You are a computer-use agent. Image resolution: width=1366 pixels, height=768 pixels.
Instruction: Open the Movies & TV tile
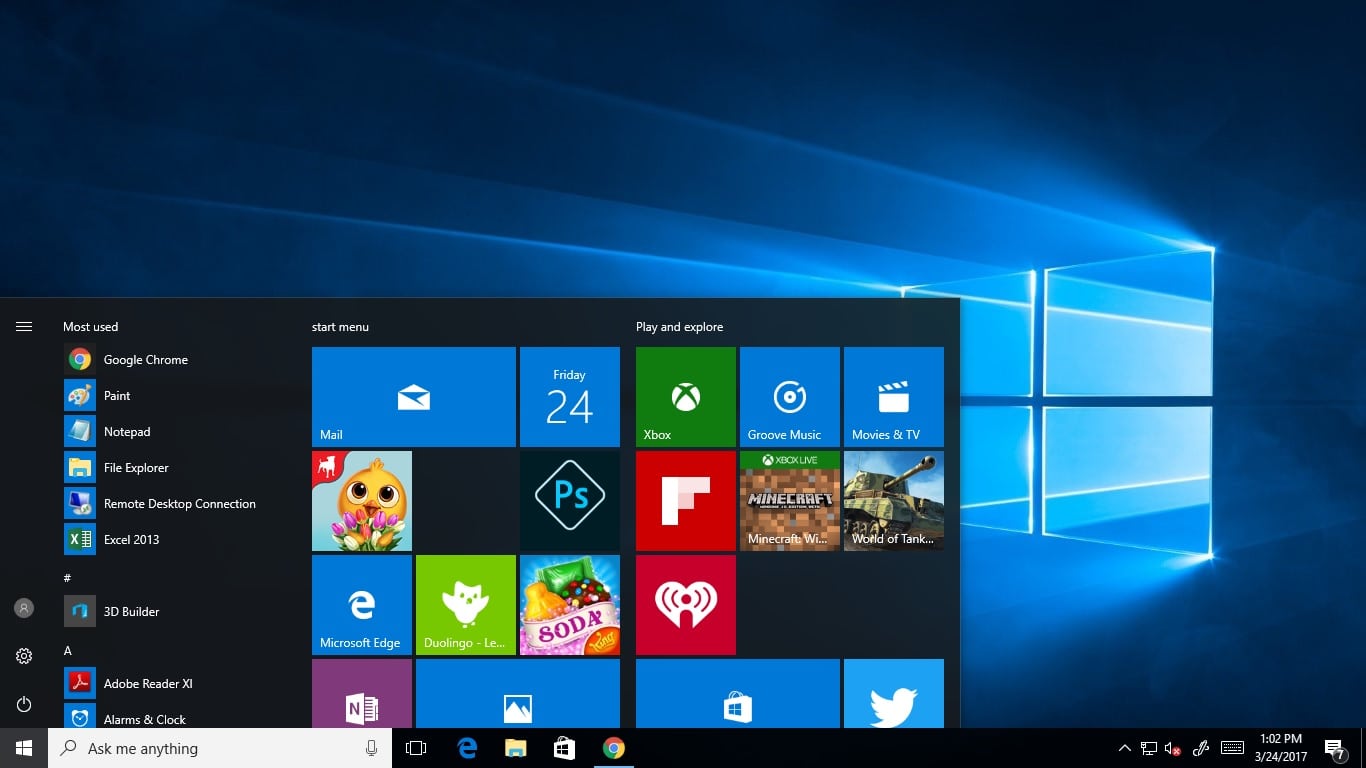point(894,397)
